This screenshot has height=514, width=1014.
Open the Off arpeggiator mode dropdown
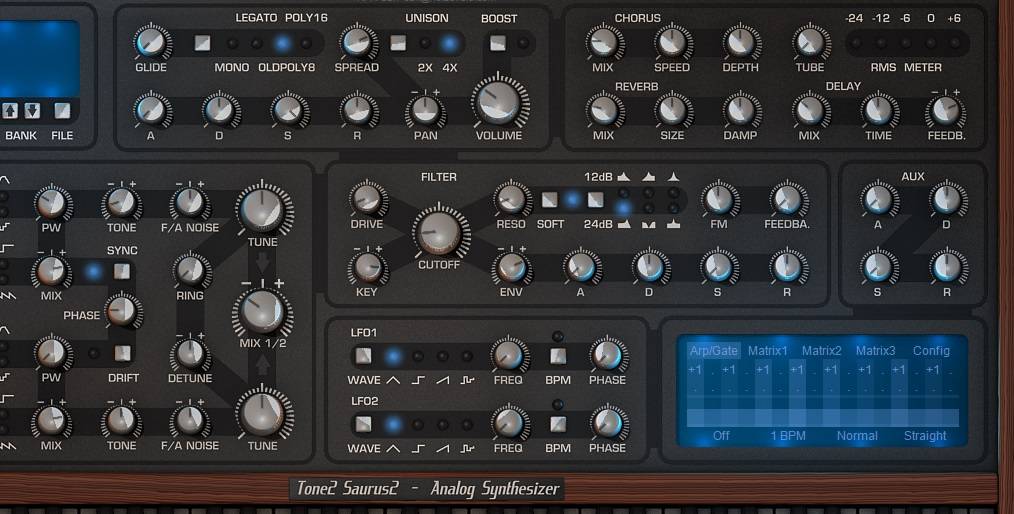pos(721,436)
